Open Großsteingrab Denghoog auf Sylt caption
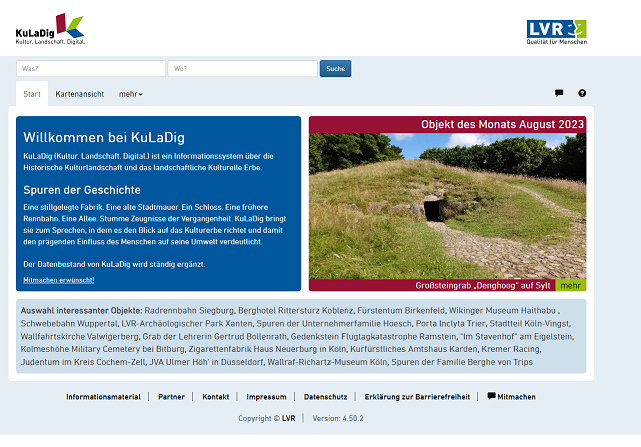Screen dimensions: 641x447 (x=483, y=285)
